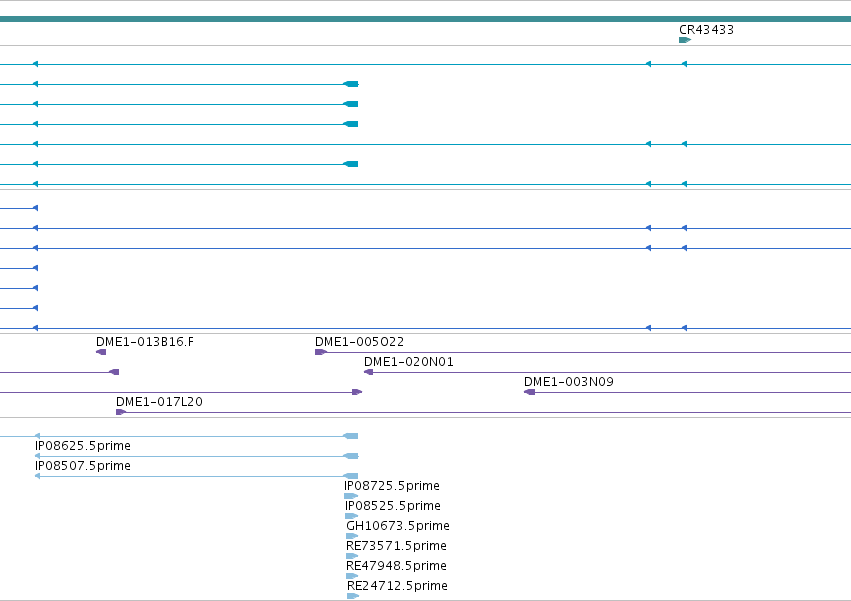Select the purple end glyph under DME1-003N09
The width and height of the screenshot is (851, 601).
[x=530, y=393]
